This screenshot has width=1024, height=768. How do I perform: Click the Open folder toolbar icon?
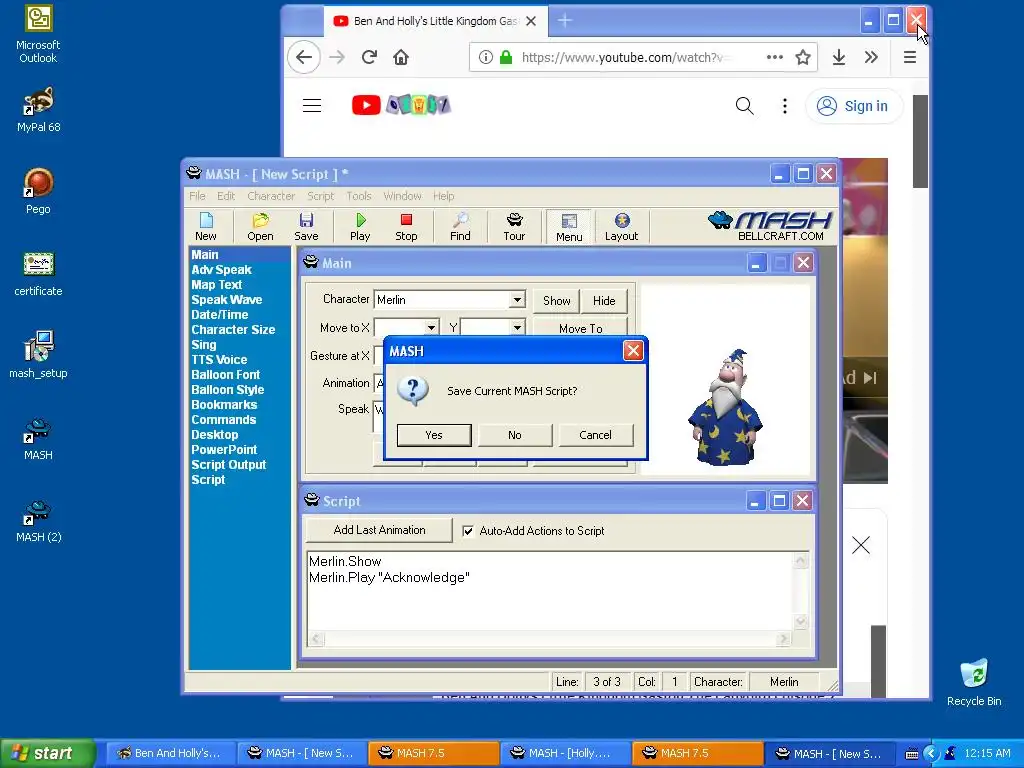point(260,227)
